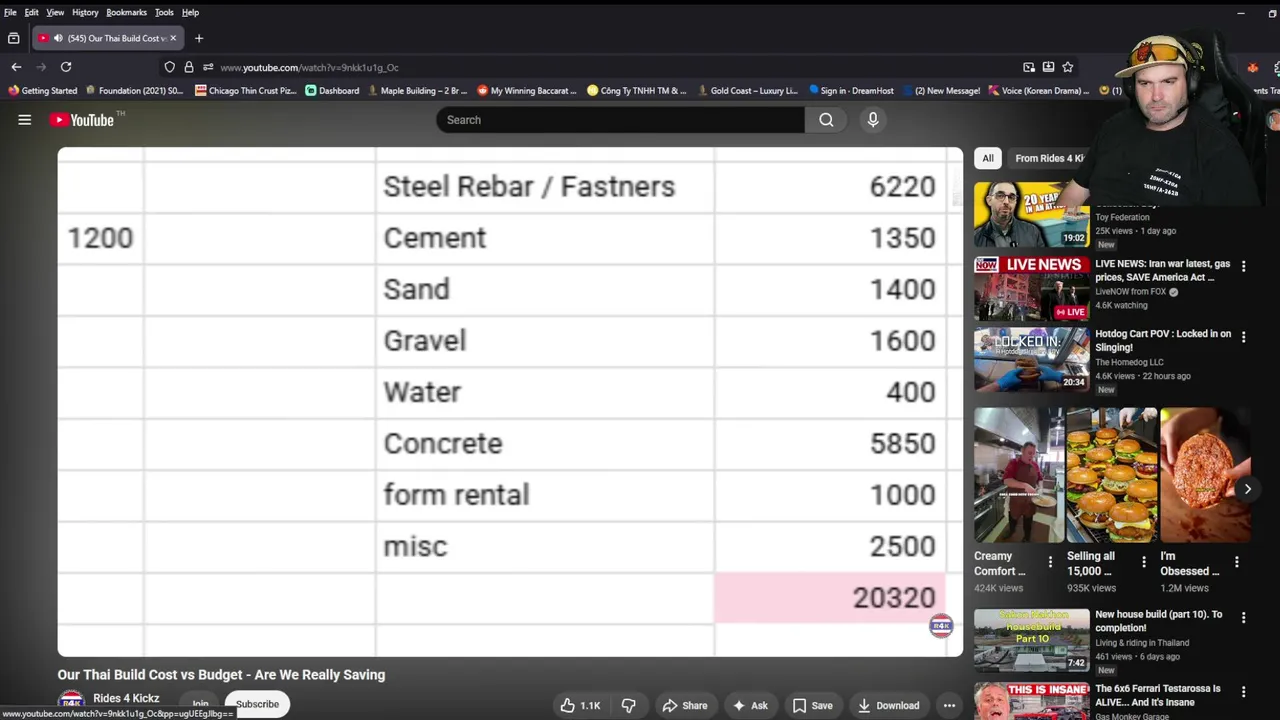The height and width of the screenshot is (720, 1280).
Task: Open the YouTube guide hamburger menu
Action: click(x=24, y=120)
